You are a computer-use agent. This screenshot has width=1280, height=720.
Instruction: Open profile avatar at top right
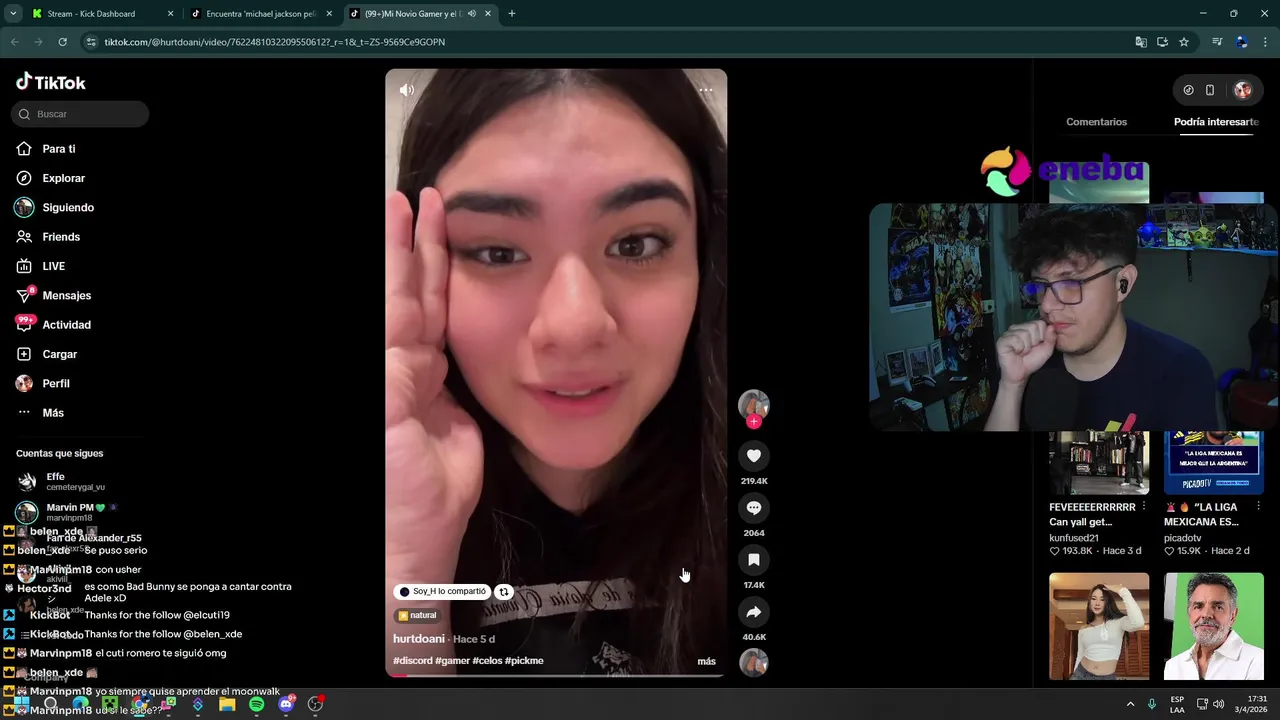coord(1243,90)
